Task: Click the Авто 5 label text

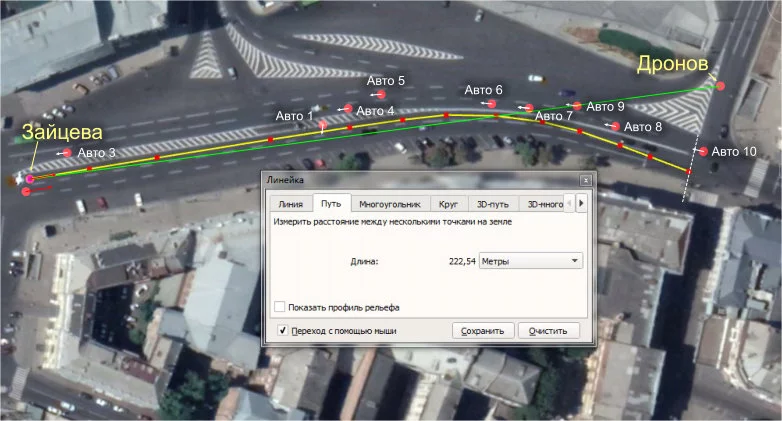Action: coord(386,80)
